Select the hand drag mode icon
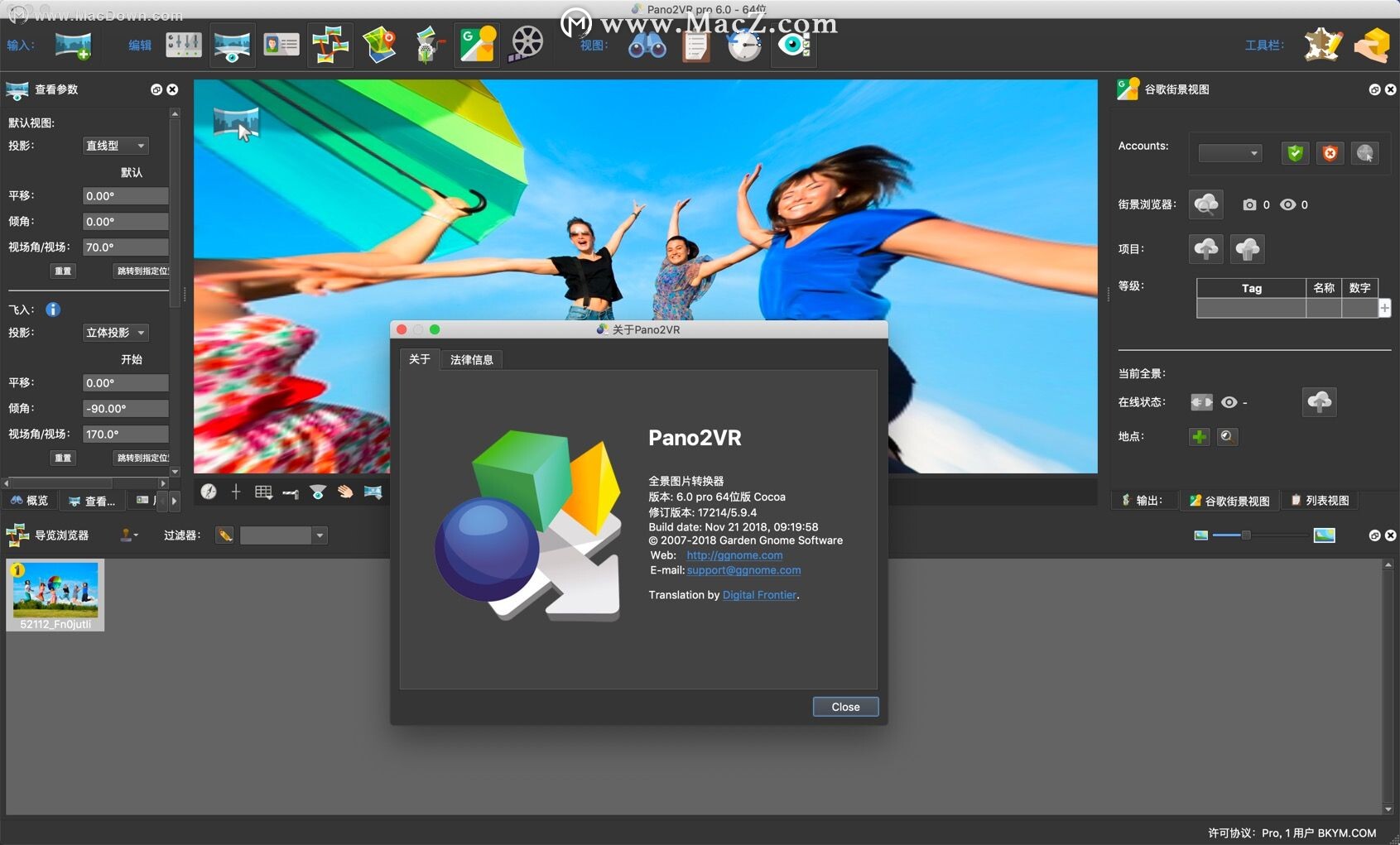 pos(345,492)
